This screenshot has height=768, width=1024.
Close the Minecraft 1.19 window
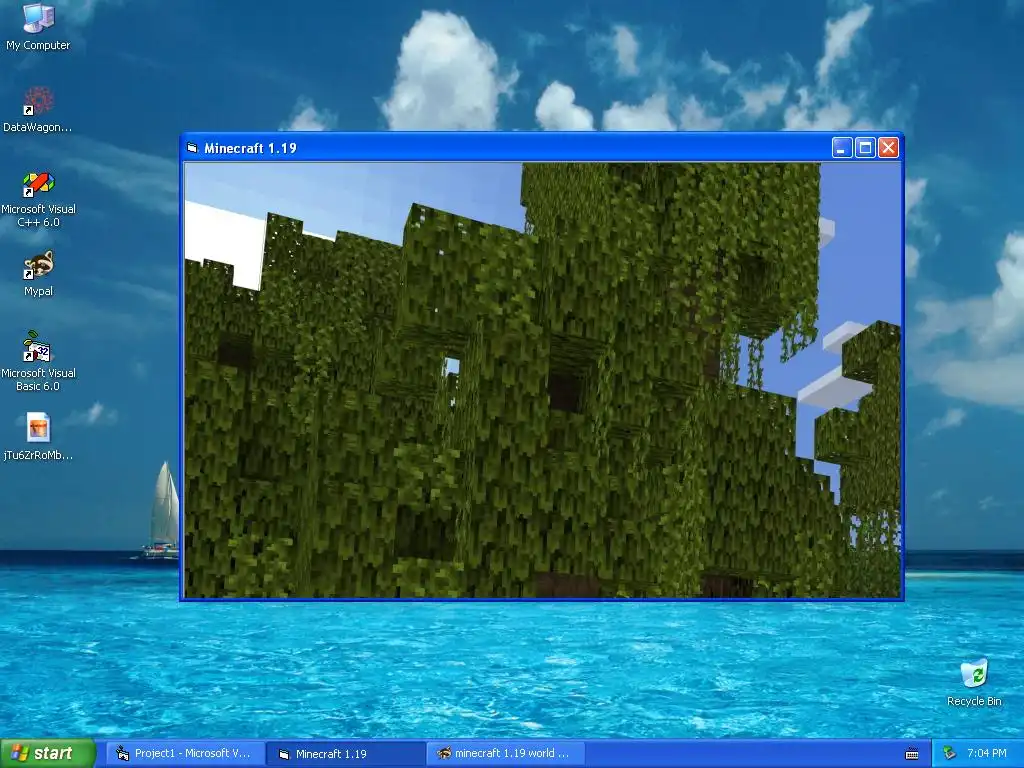point(888,148)
